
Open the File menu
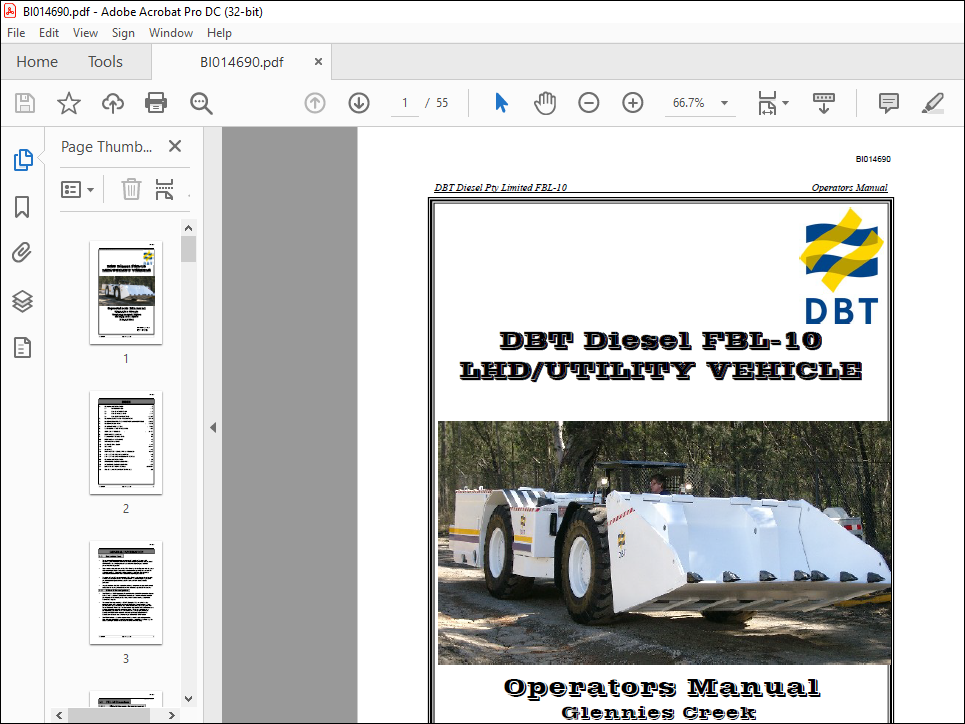tap(16, 33)
